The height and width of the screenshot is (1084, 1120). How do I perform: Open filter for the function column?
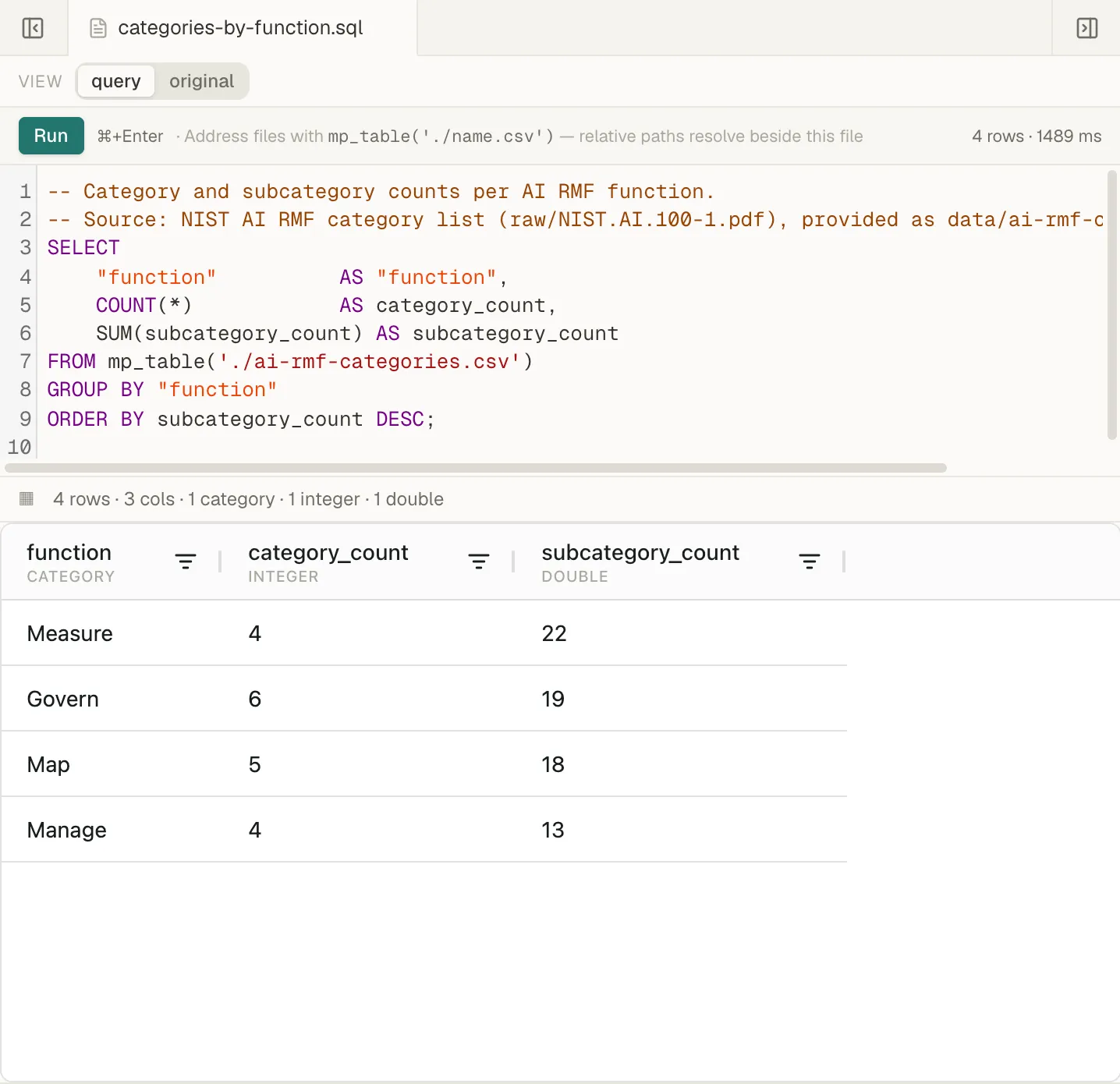pos(186,561)
